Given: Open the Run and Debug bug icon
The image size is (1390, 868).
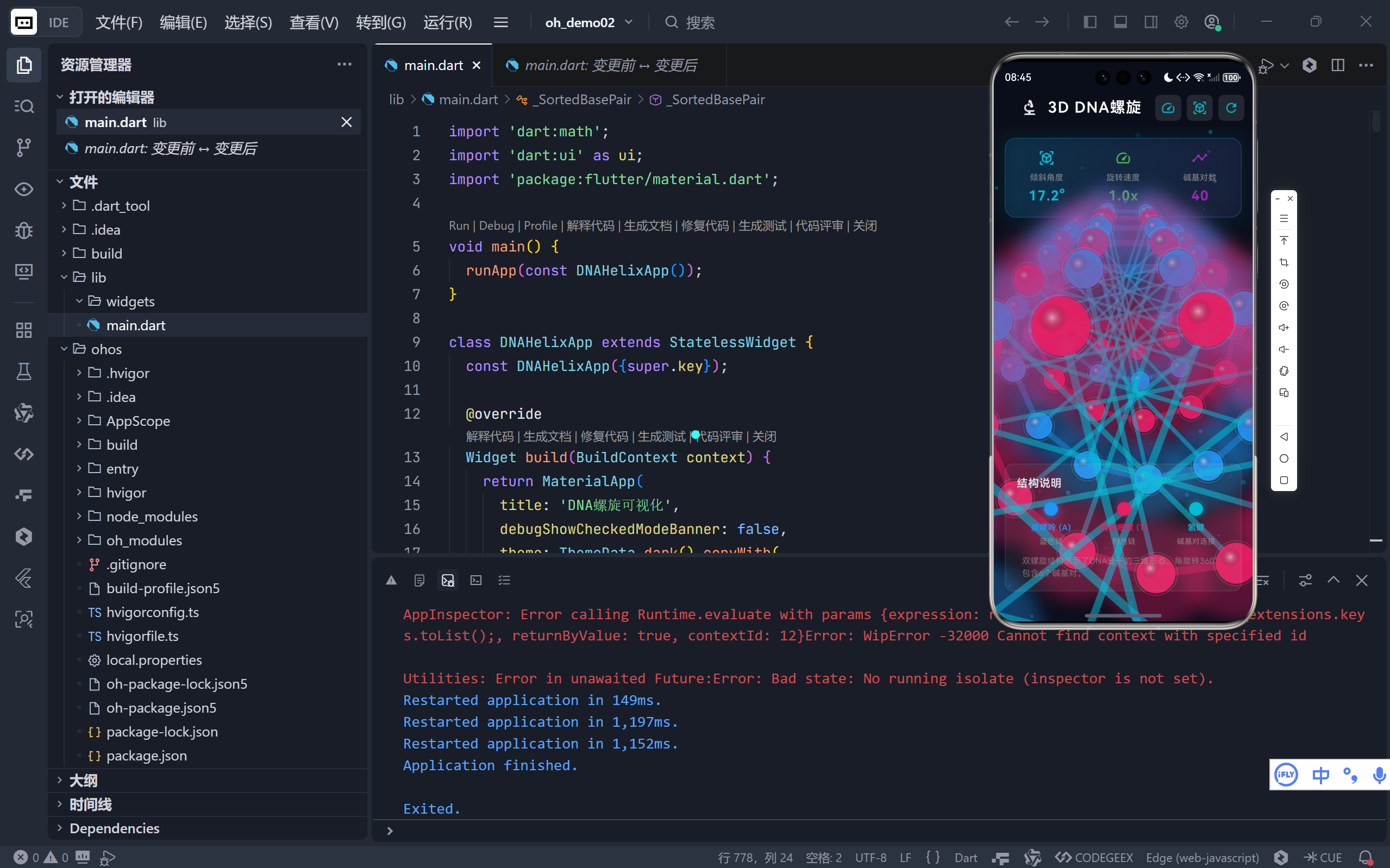Looking at the screenshot, I should tap(23, 231).
